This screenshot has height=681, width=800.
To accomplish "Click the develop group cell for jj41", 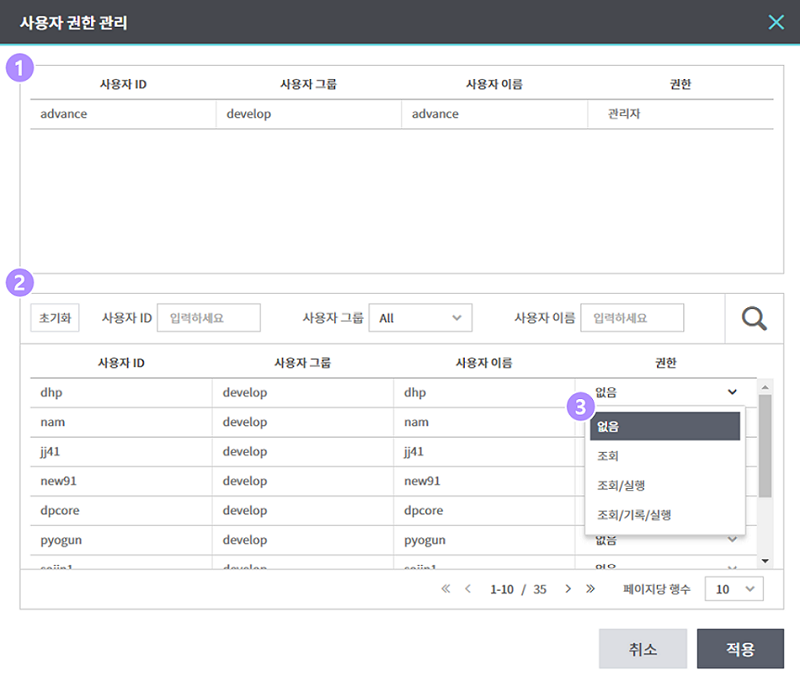I will [x=303, y=451].
